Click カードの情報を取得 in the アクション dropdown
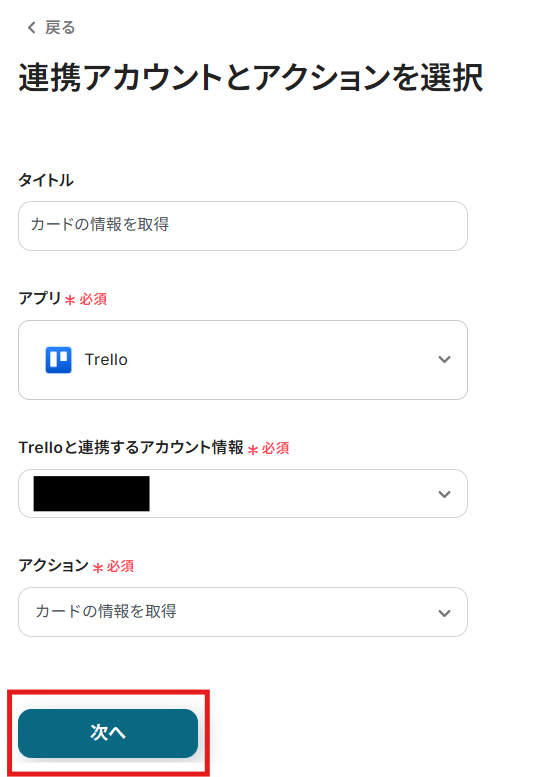This screenshot has height=777, width=538. click(x=106, y=611)
